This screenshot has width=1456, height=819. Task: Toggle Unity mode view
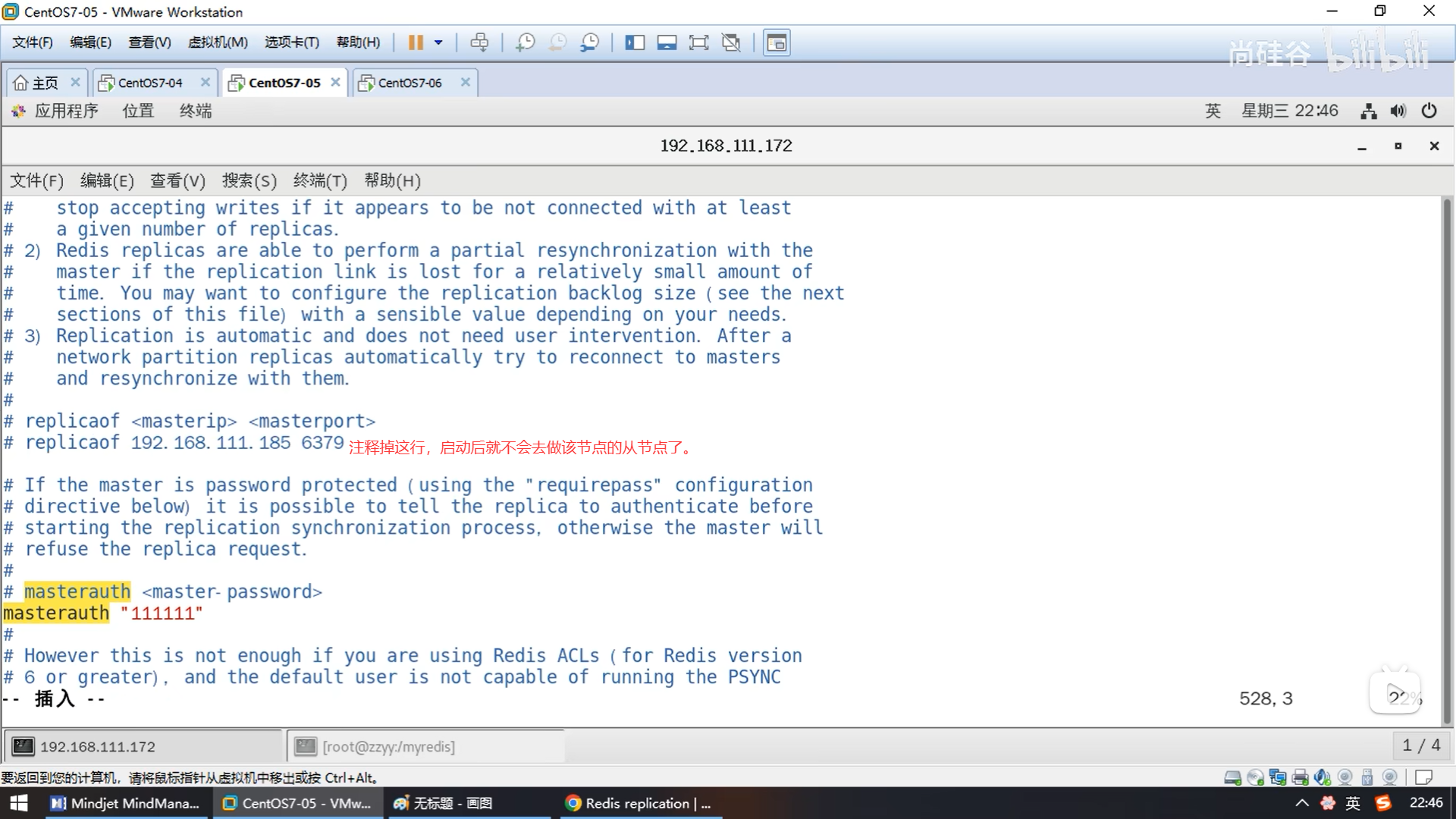click(731, 42)
